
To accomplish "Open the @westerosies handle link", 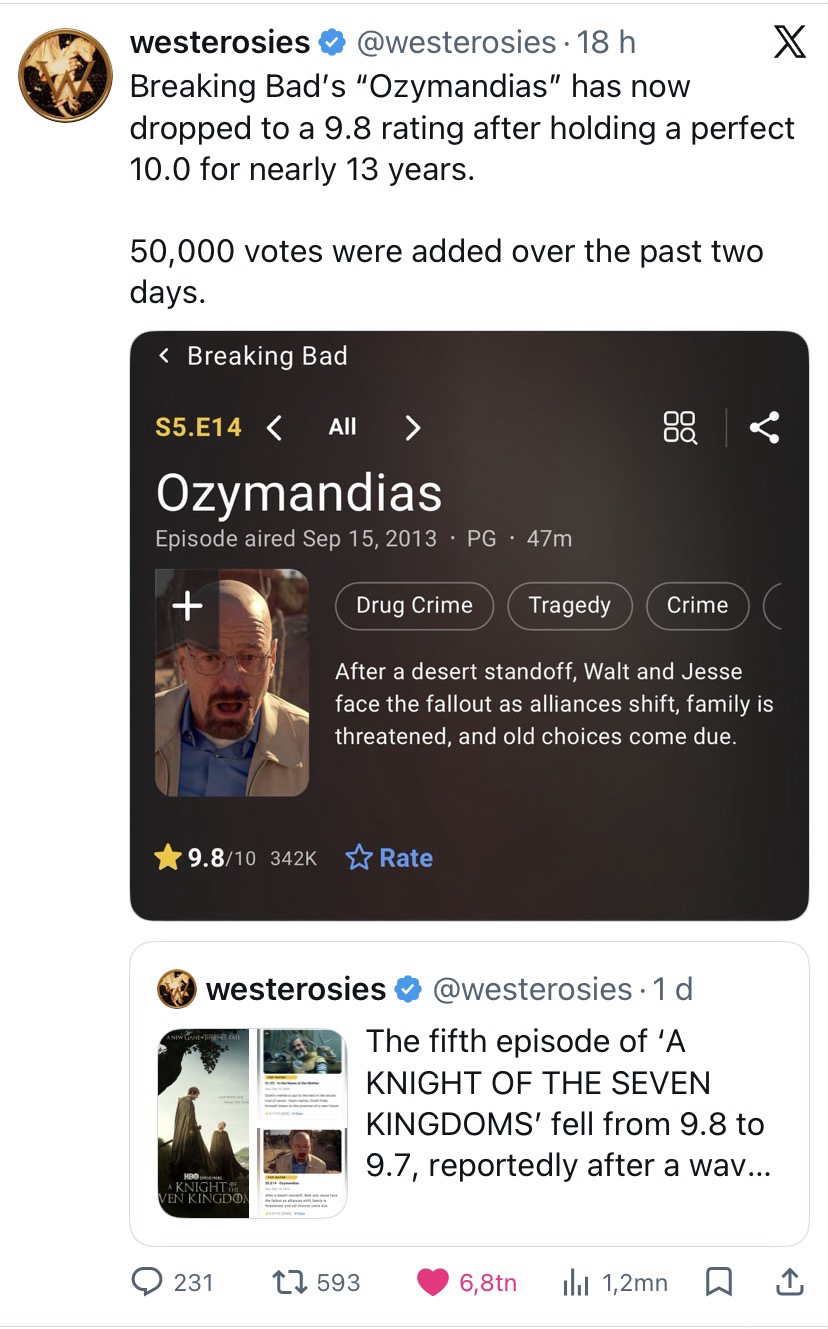I will click(455, 42).
